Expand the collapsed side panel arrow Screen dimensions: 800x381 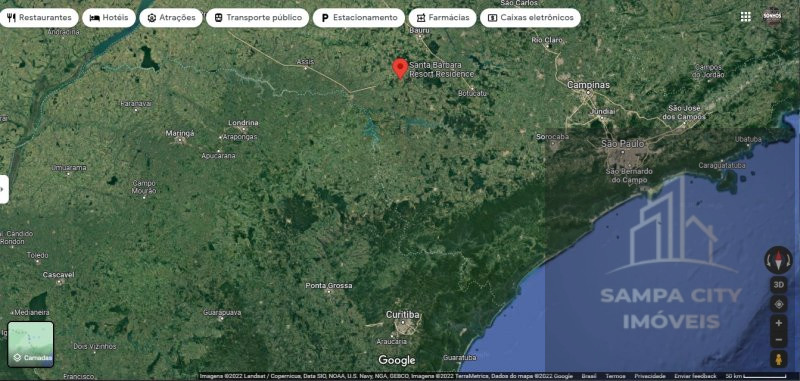[x=4, y=189]
